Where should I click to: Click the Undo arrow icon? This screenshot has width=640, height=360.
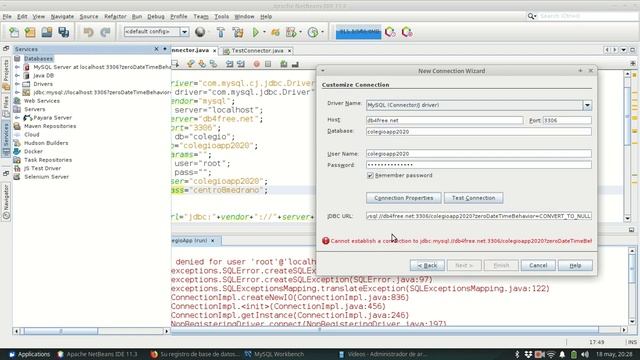(x=88, y=32)
